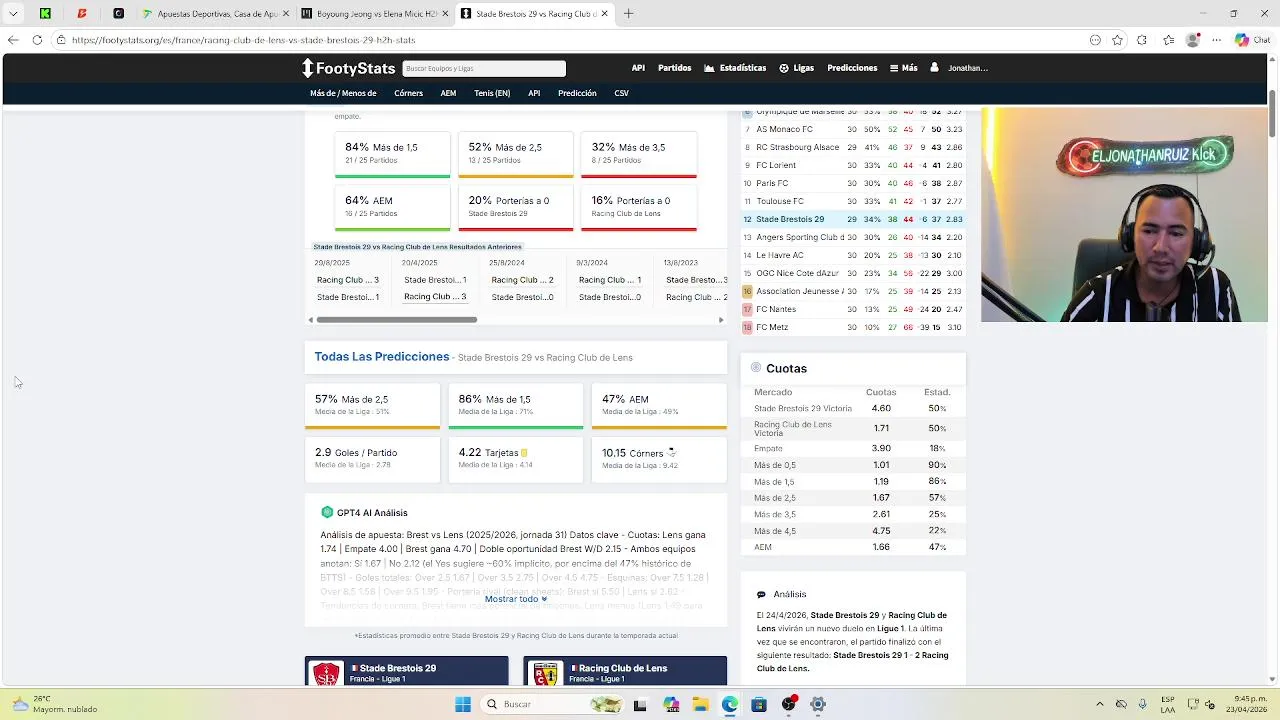Open Ligas menu

[797, 68]
